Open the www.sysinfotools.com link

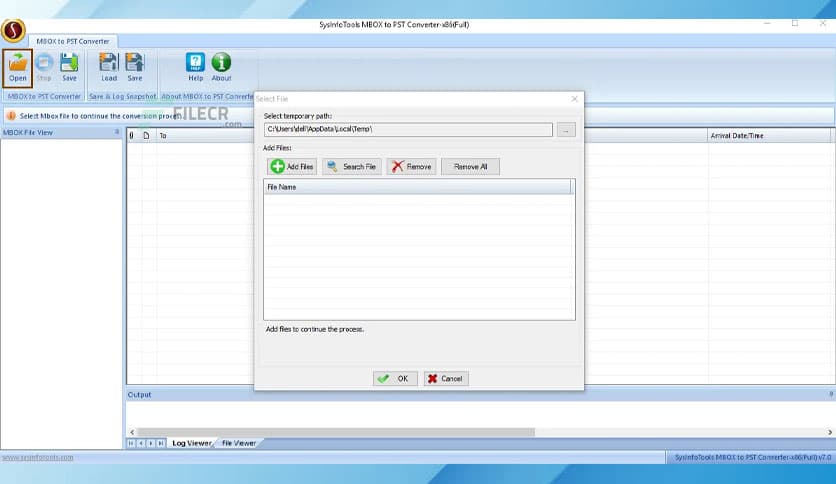point(37,457)
